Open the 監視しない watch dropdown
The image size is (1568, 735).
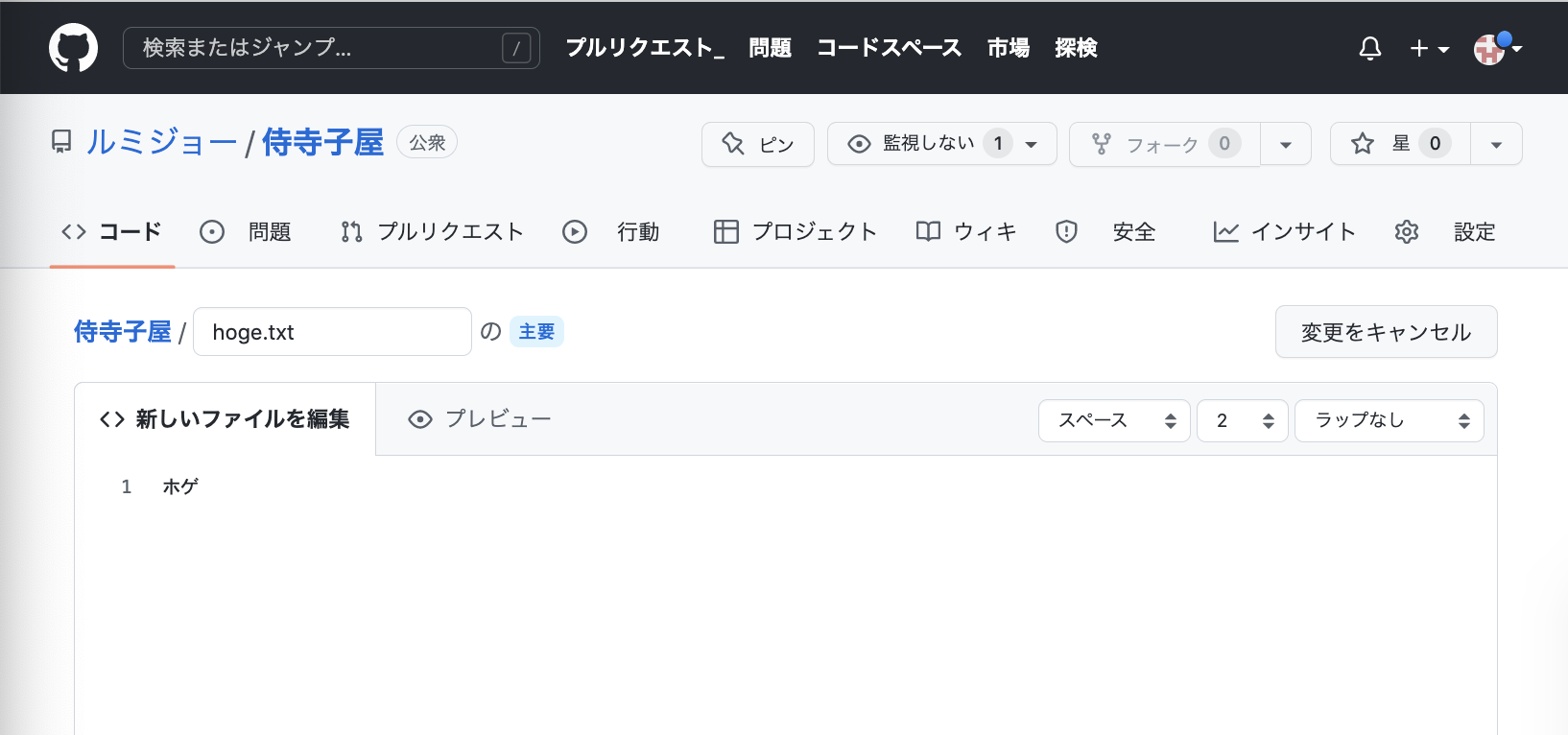[x=942, y=144]
